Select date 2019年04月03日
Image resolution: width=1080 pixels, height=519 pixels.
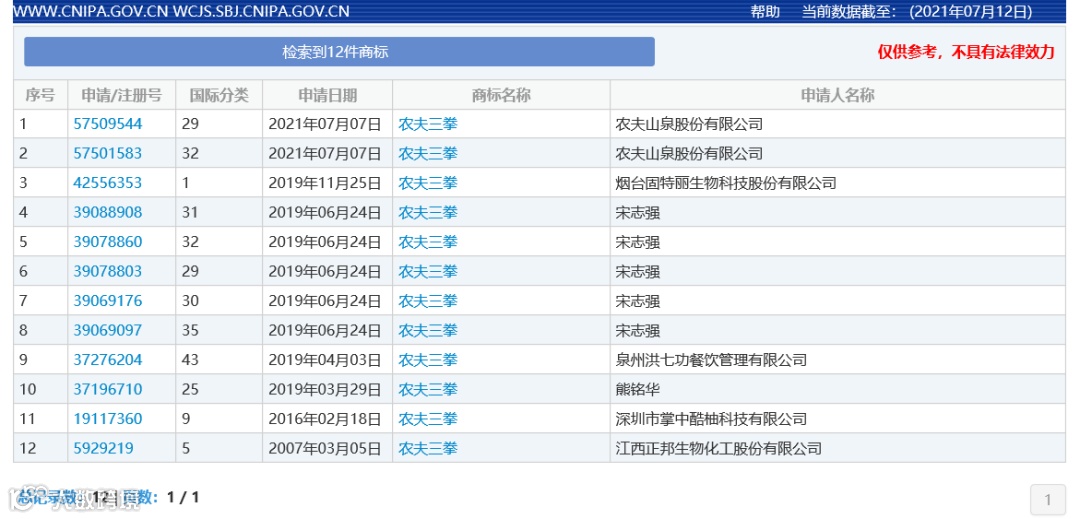pyautogui.click(x=324, y=360)
